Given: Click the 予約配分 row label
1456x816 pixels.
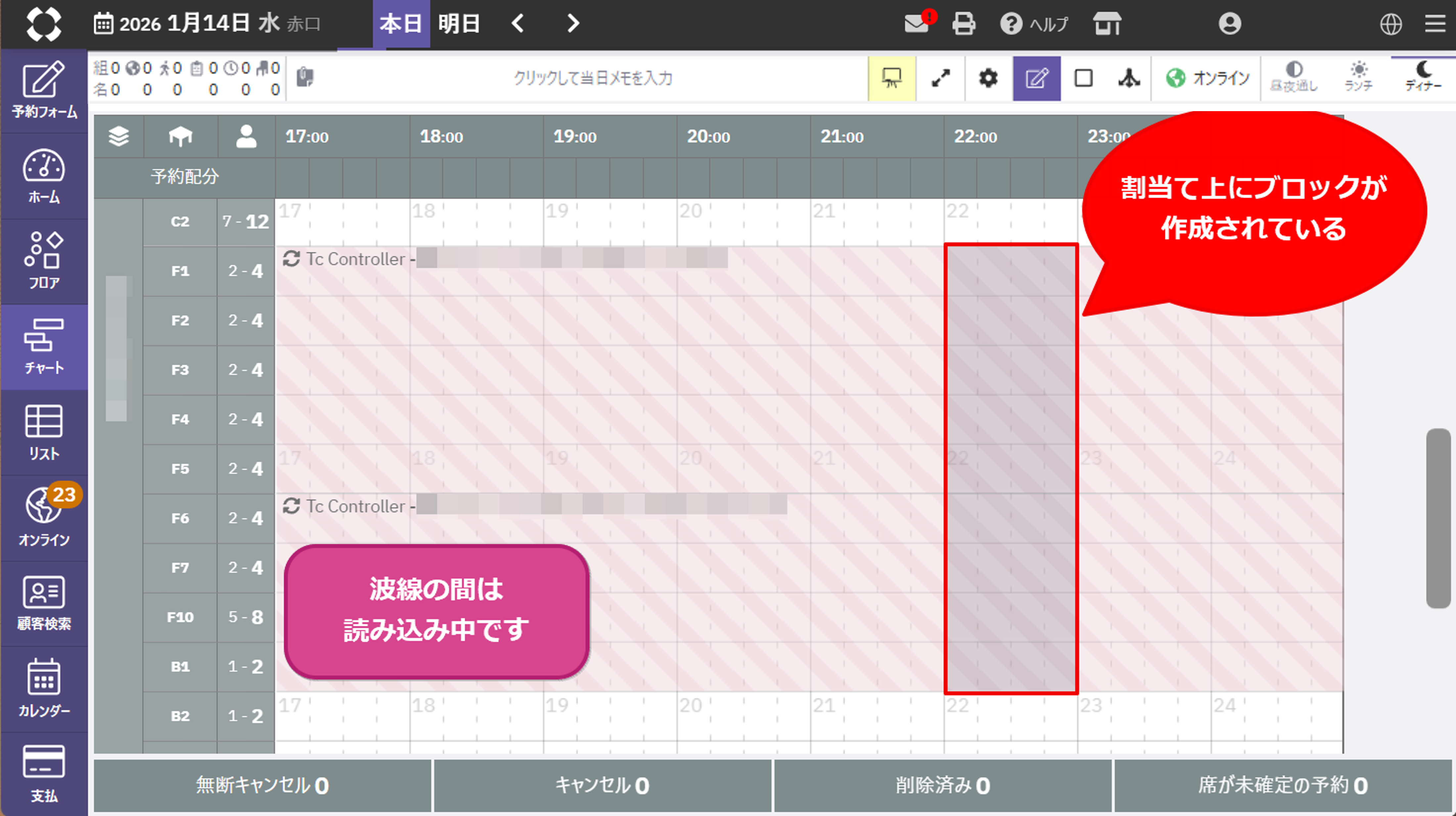Looking at the screenshot, I should point(184,177).
